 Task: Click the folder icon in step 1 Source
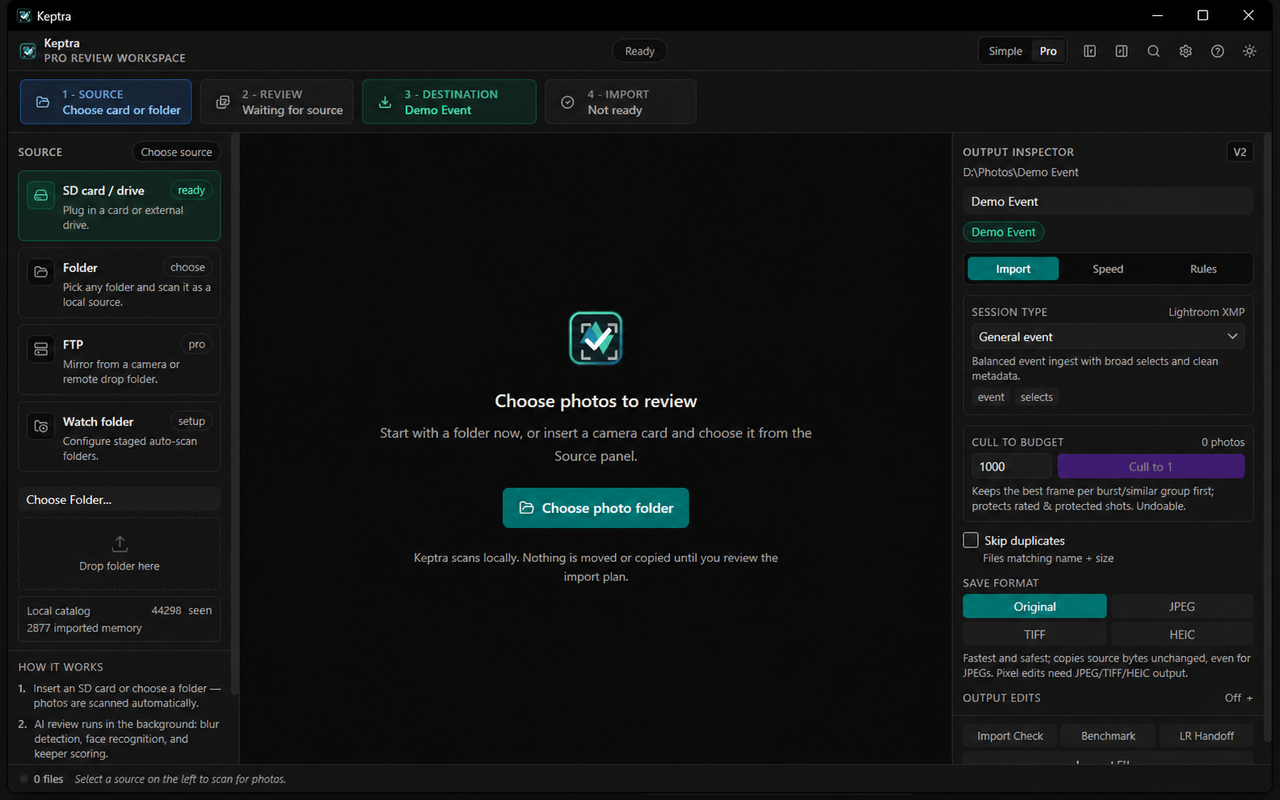(43, 102)
